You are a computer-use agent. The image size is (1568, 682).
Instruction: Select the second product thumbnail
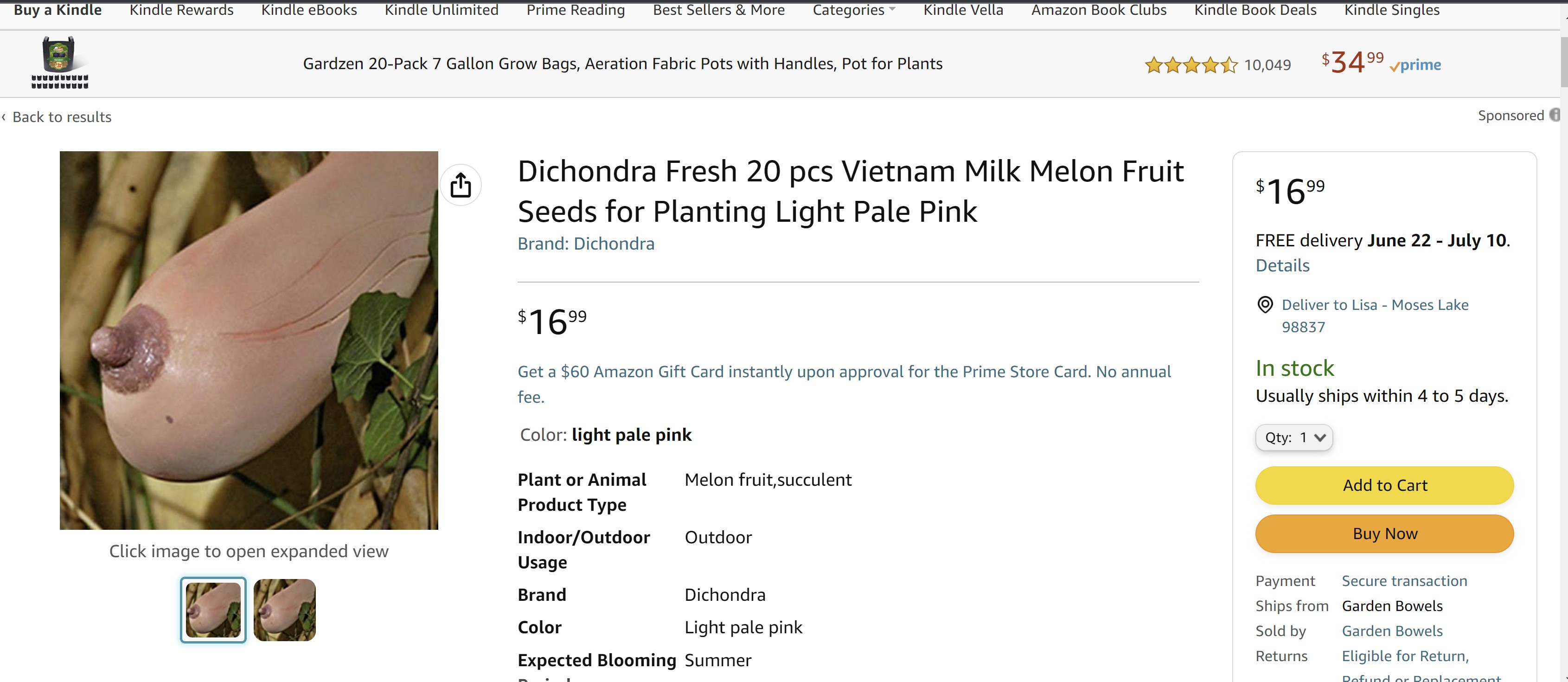tap(284, 610)
